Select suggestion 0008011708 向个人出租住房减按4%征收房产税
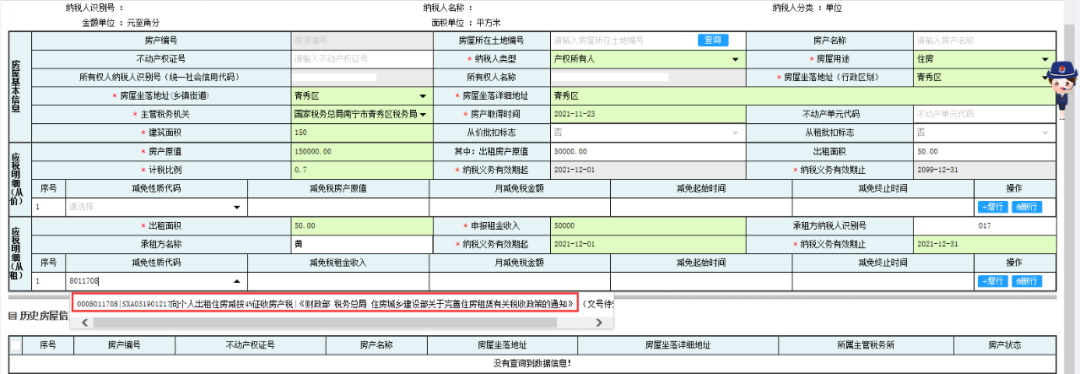The height and width of the screenshot is (374, 1080). [324, 303]
